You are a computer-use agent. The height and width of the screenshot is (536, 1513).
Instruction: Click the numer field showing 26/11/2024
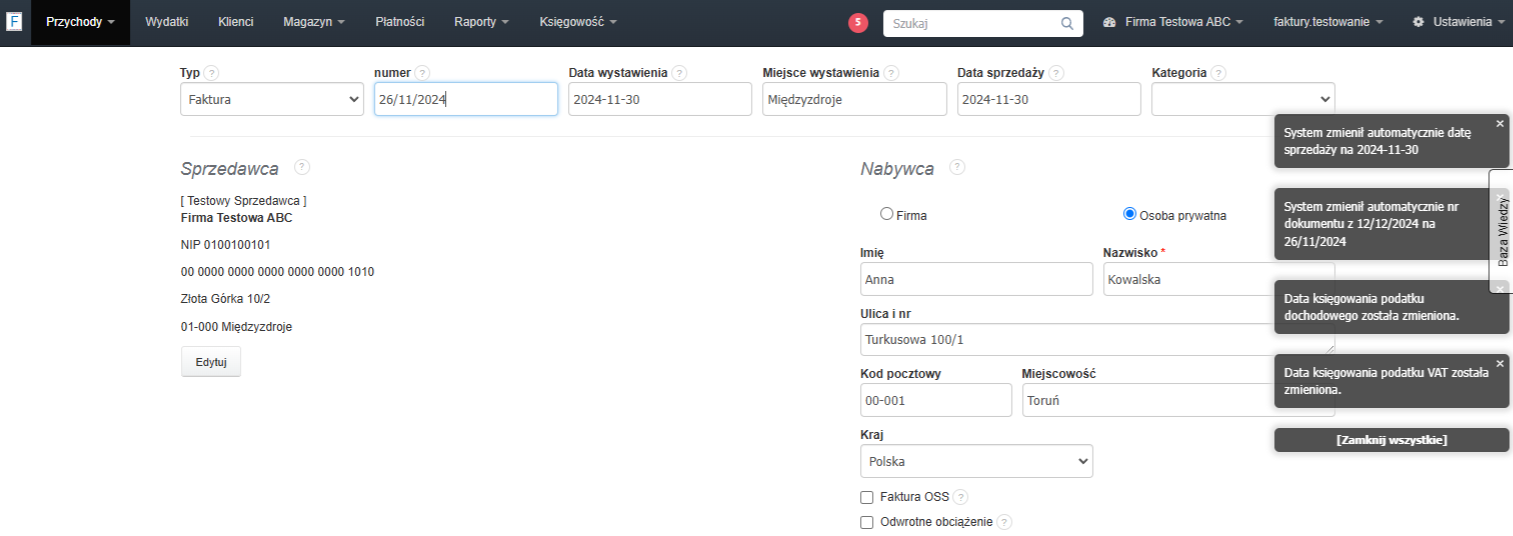(x=466, y=99)
